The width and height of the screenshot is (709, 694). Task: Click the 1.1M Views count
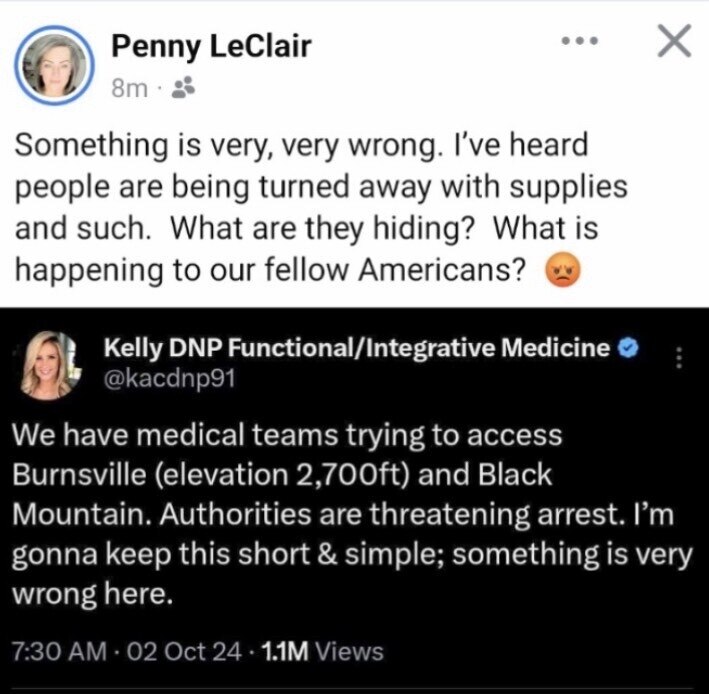pyautogui.click(x=320, y=652)
